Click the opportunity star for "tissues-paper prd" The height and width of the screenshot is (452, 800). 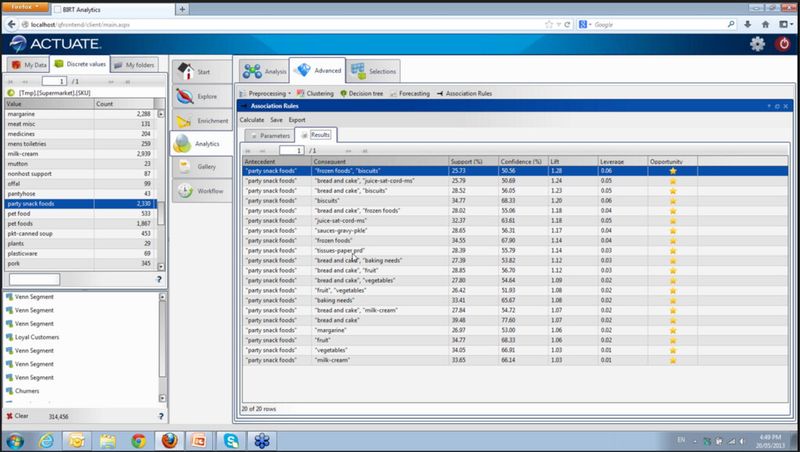pyautogui.click(x=673, y=250)
